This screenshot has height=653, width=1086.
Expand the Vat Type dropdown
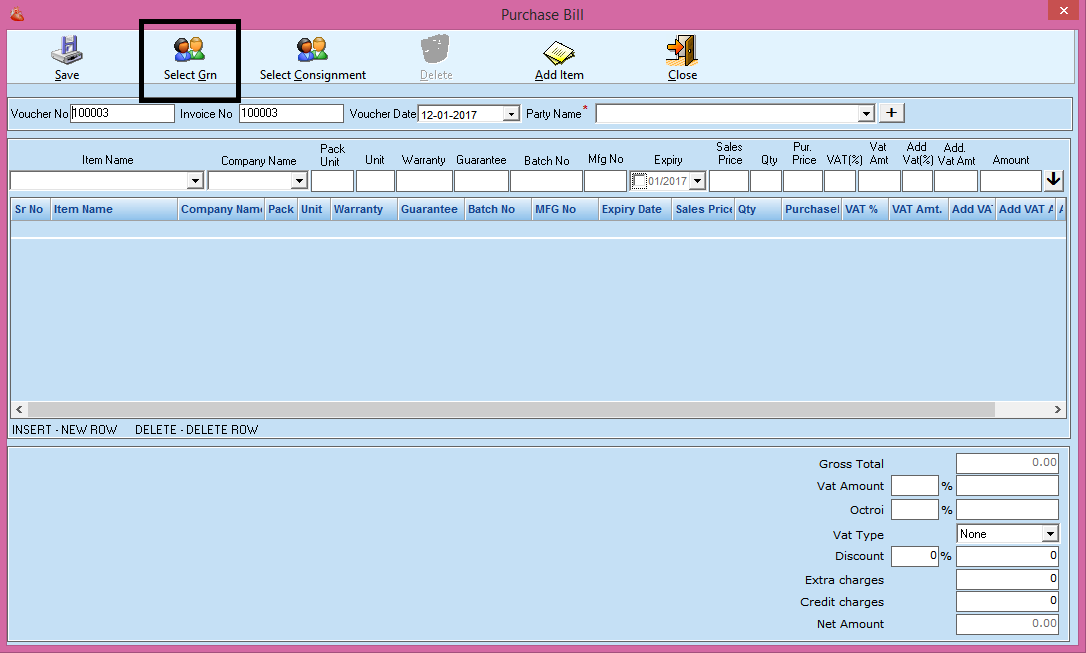coord(1050,534)
